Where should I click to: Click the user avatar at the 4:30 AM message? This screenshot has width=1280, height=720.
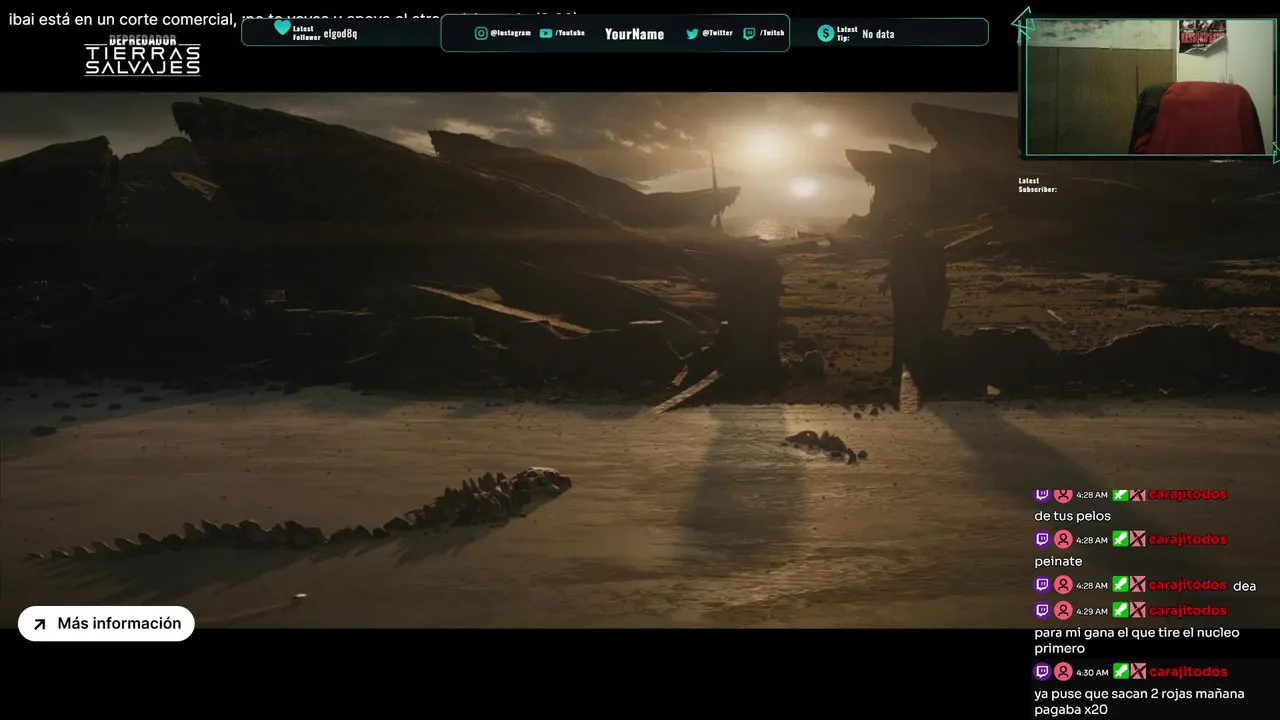point(1063,672)
